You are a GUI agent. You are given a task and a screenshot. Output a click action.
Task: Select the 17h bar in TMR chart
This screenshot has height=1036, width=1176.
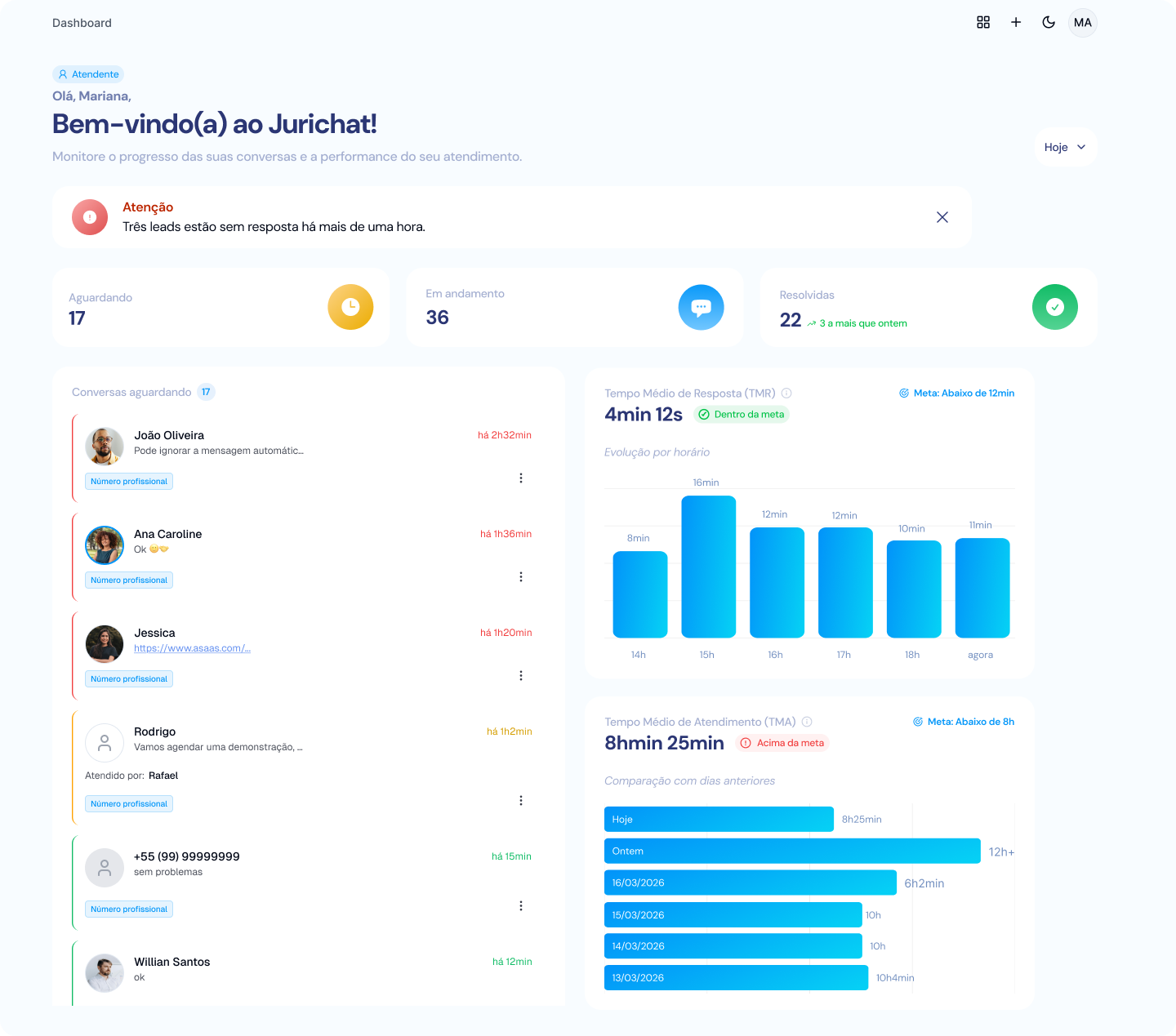coord(846,582)
